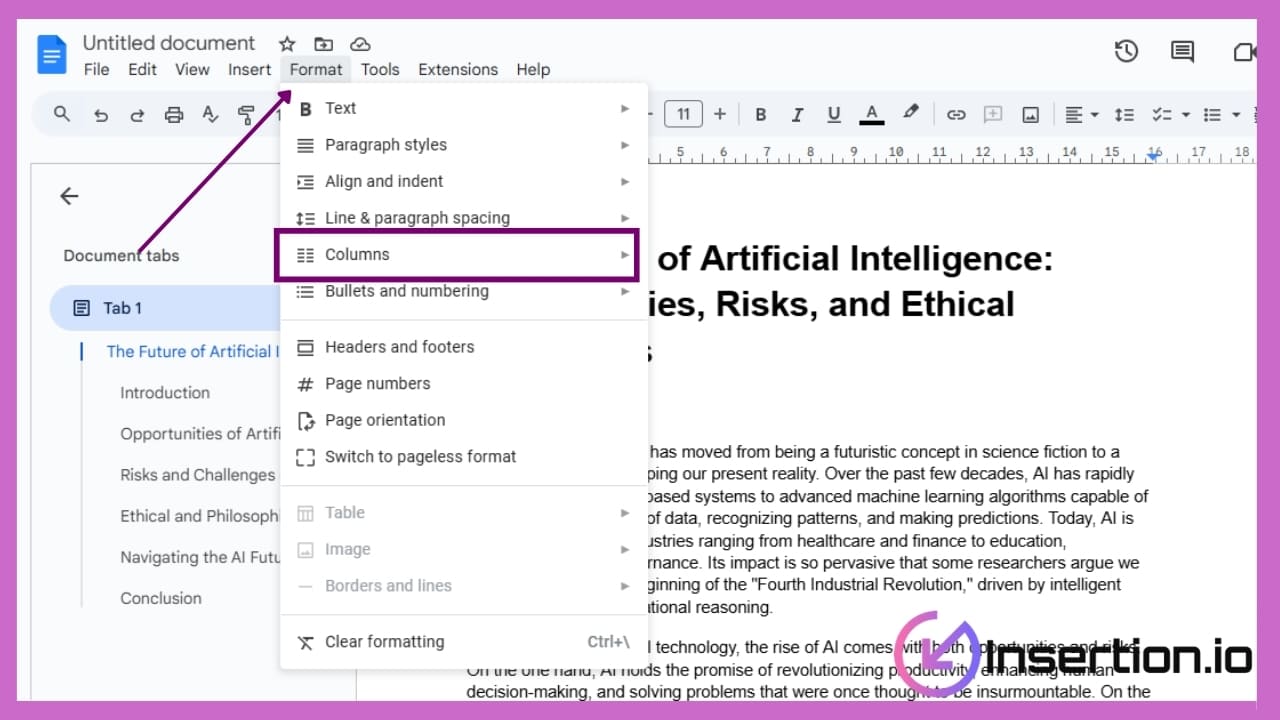Star the Untitled document
The image size is (1280, 720).
pos(287,44)
